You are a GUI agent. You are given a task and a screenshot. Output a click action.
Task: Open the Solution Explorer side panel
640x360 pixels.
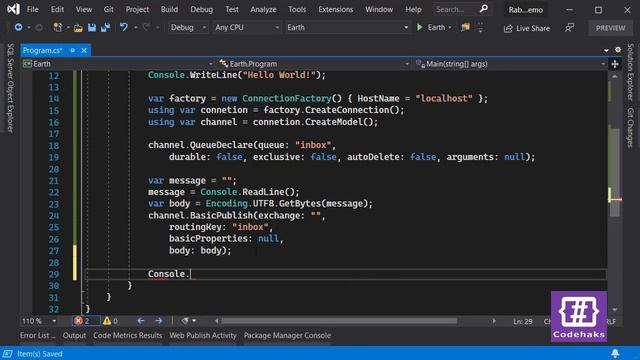[631, 72]
